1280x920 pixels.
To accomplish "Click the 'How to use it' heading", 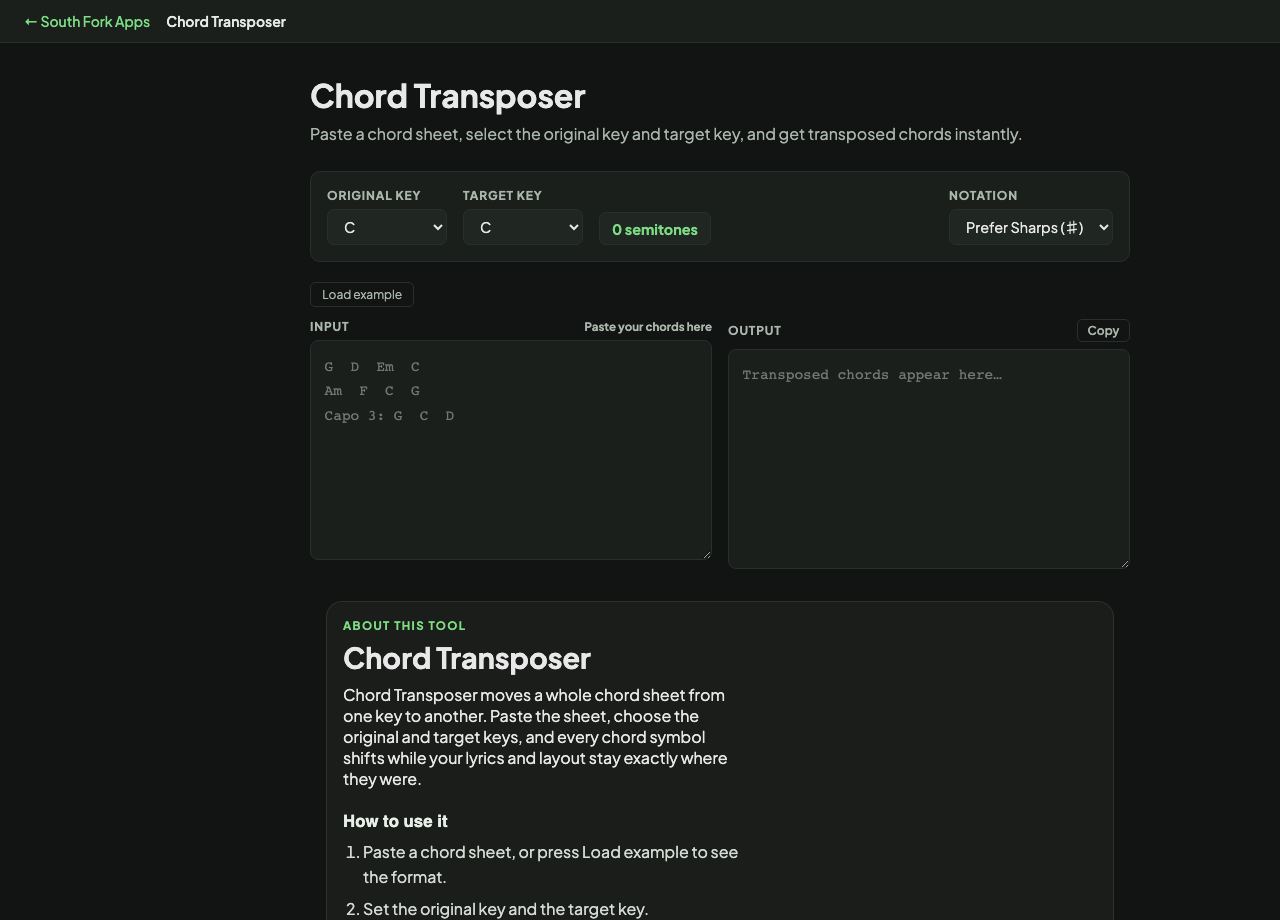I will click(x=395, y=821).
